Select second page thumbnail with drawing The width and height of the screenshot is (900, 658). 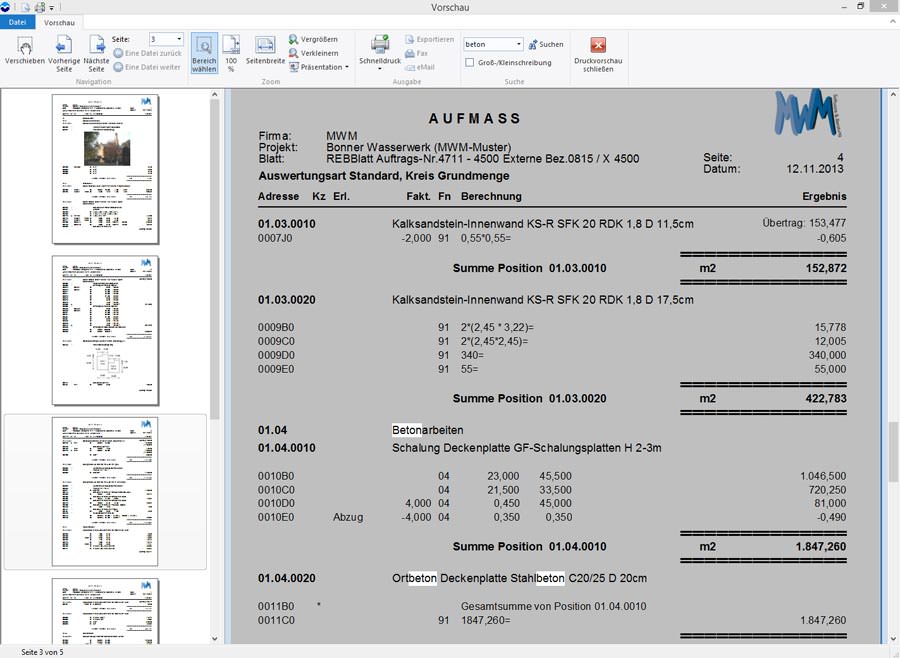click(x=105, y=330)
